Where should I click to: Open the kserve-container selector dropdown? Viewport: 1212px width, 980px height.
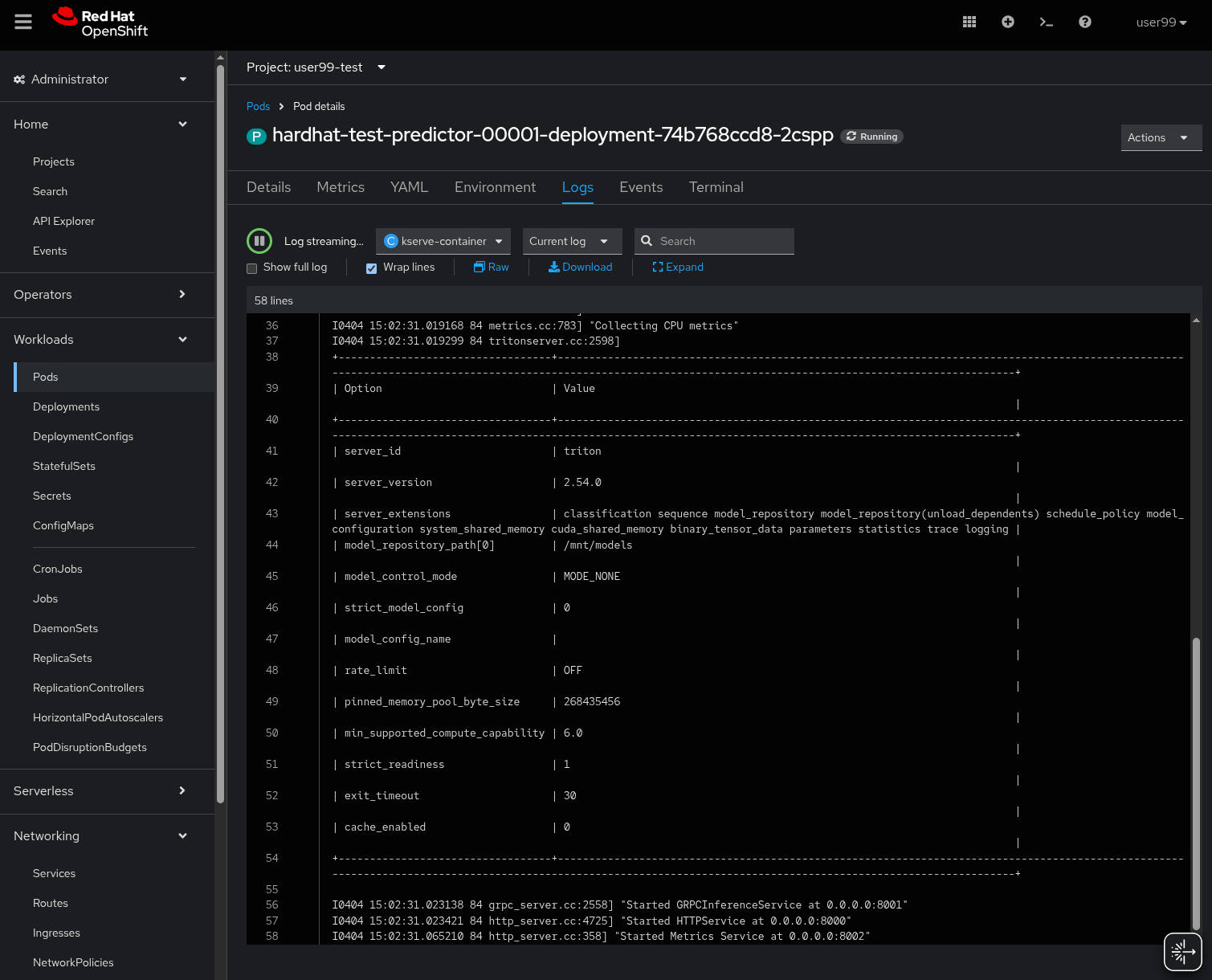tap(443, 241)
